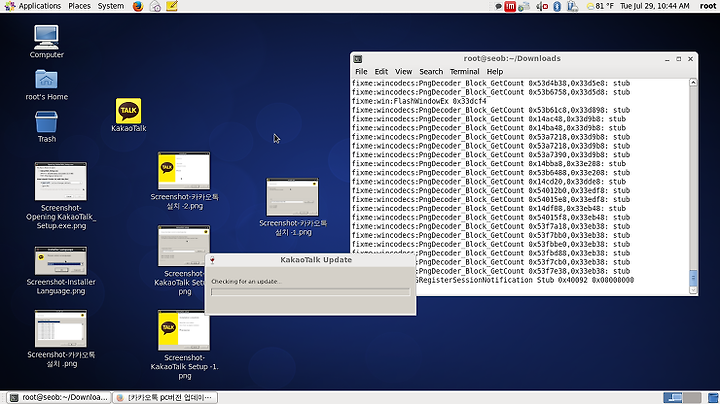
Task: Open Help menu in terminal window
Action: (495, 72)
